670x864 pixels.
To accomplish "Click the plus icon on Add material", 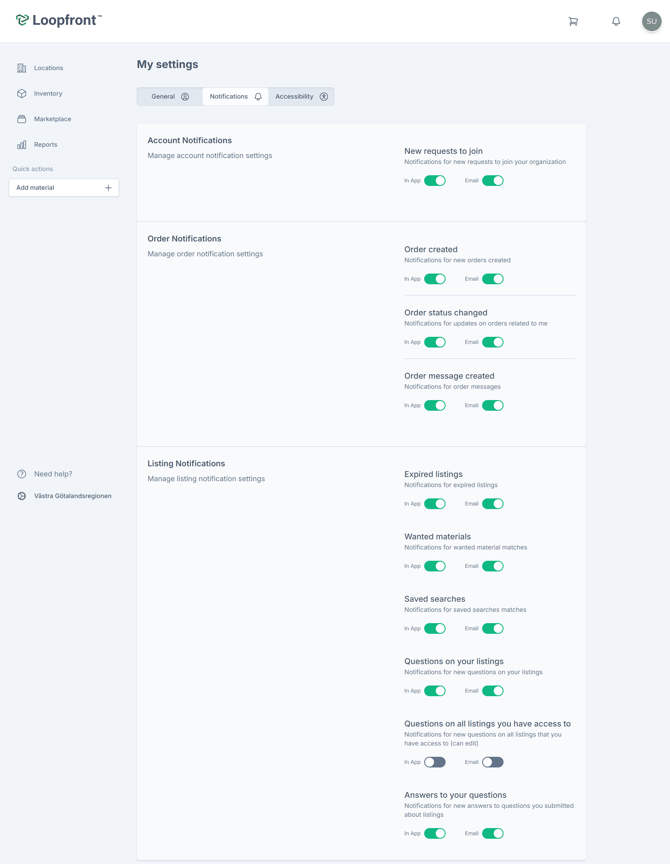I will point(108,188).
